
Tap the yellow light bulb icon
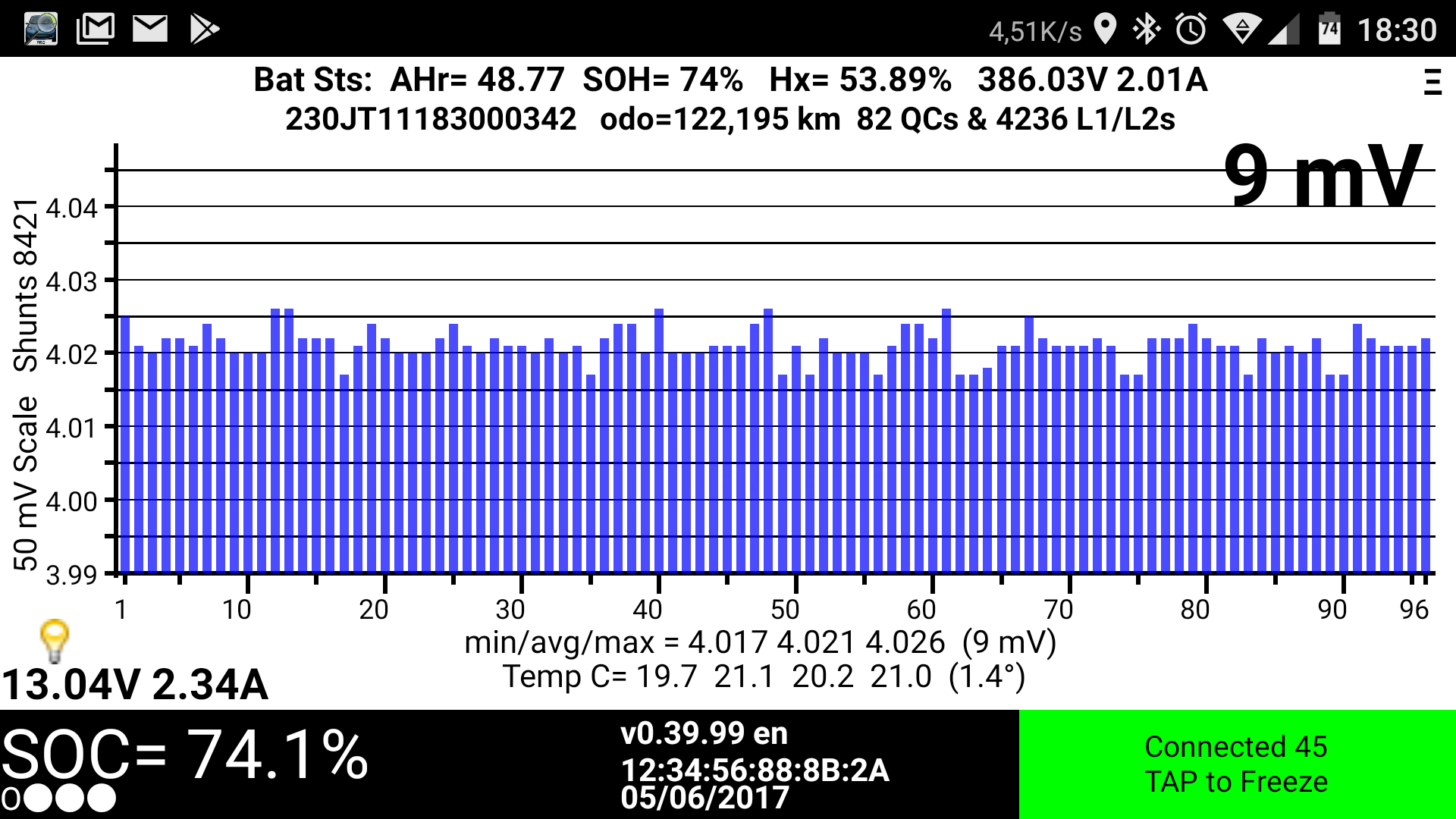[x=55, y=641]
